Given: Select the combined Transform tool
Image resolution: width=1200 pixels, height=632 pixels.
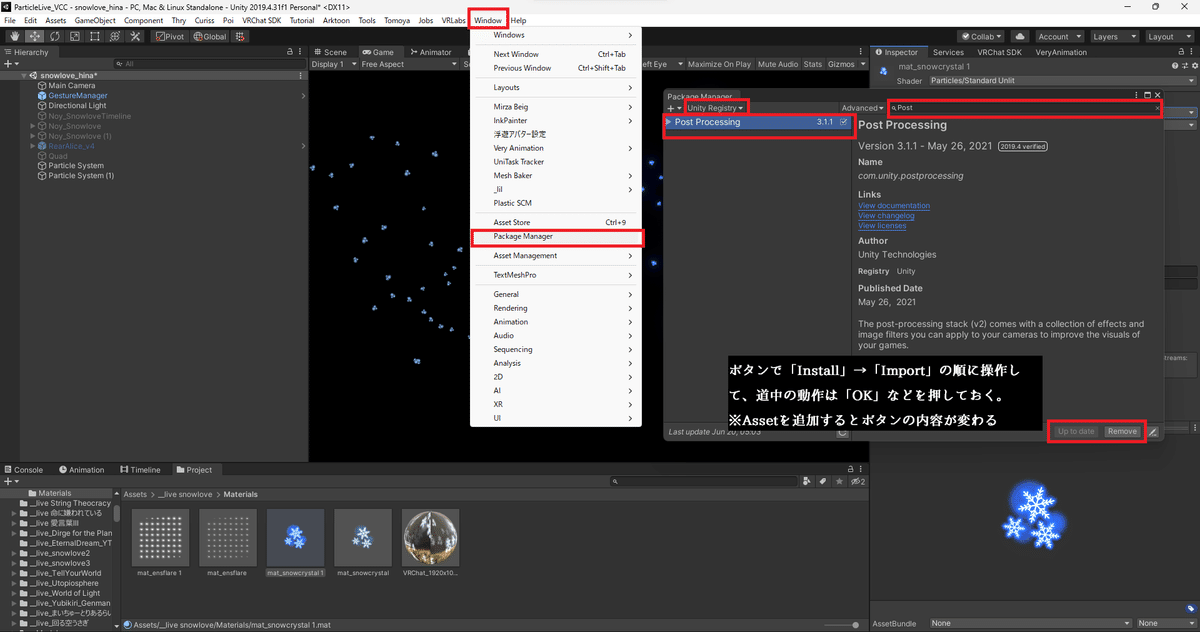Looking at the screenshot, I should point(115,37).
